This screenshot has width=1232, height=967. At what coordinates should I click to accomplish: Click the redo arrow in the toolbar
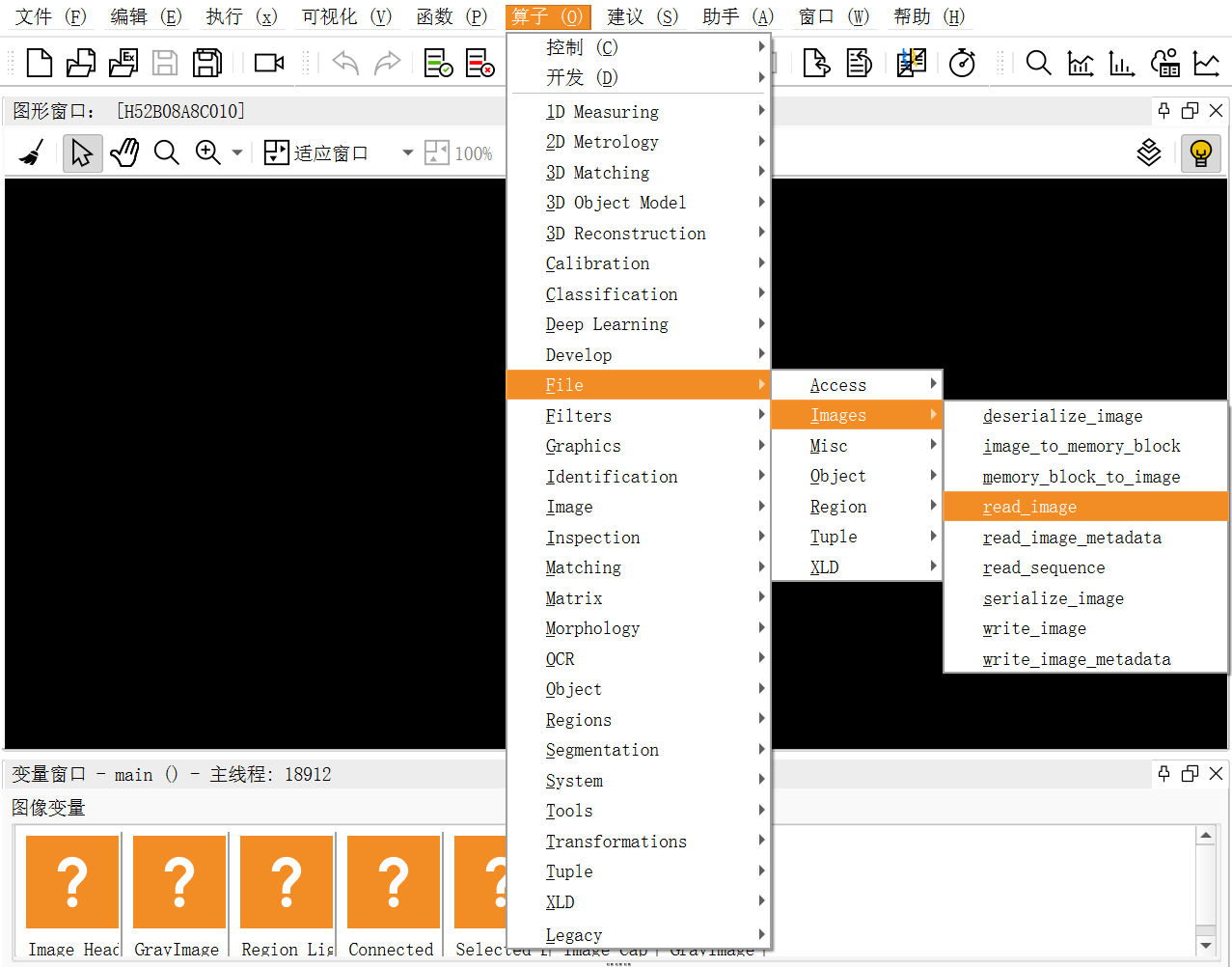point(387,63)
